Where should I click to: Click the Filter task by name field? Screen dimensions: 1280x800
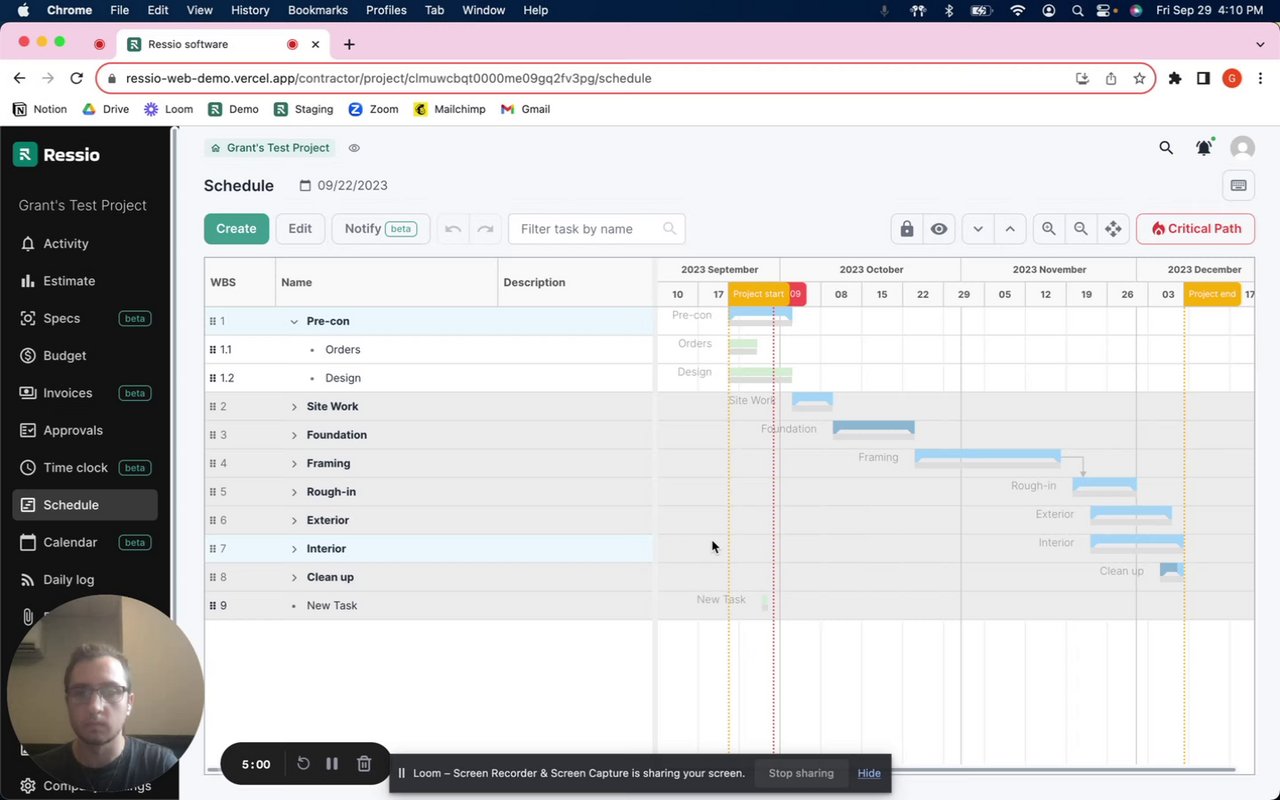[x=596, y=229]
